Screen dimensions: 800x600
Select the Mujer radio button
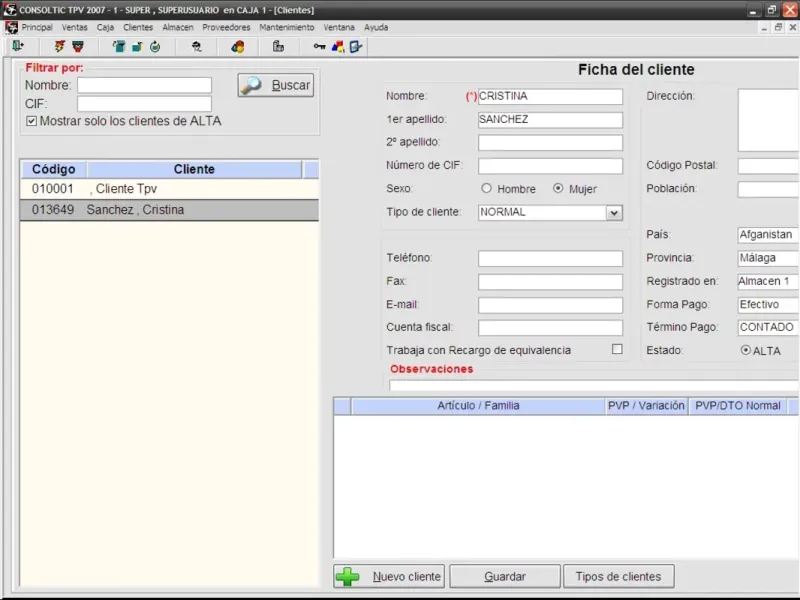click(x=558, y=188)
